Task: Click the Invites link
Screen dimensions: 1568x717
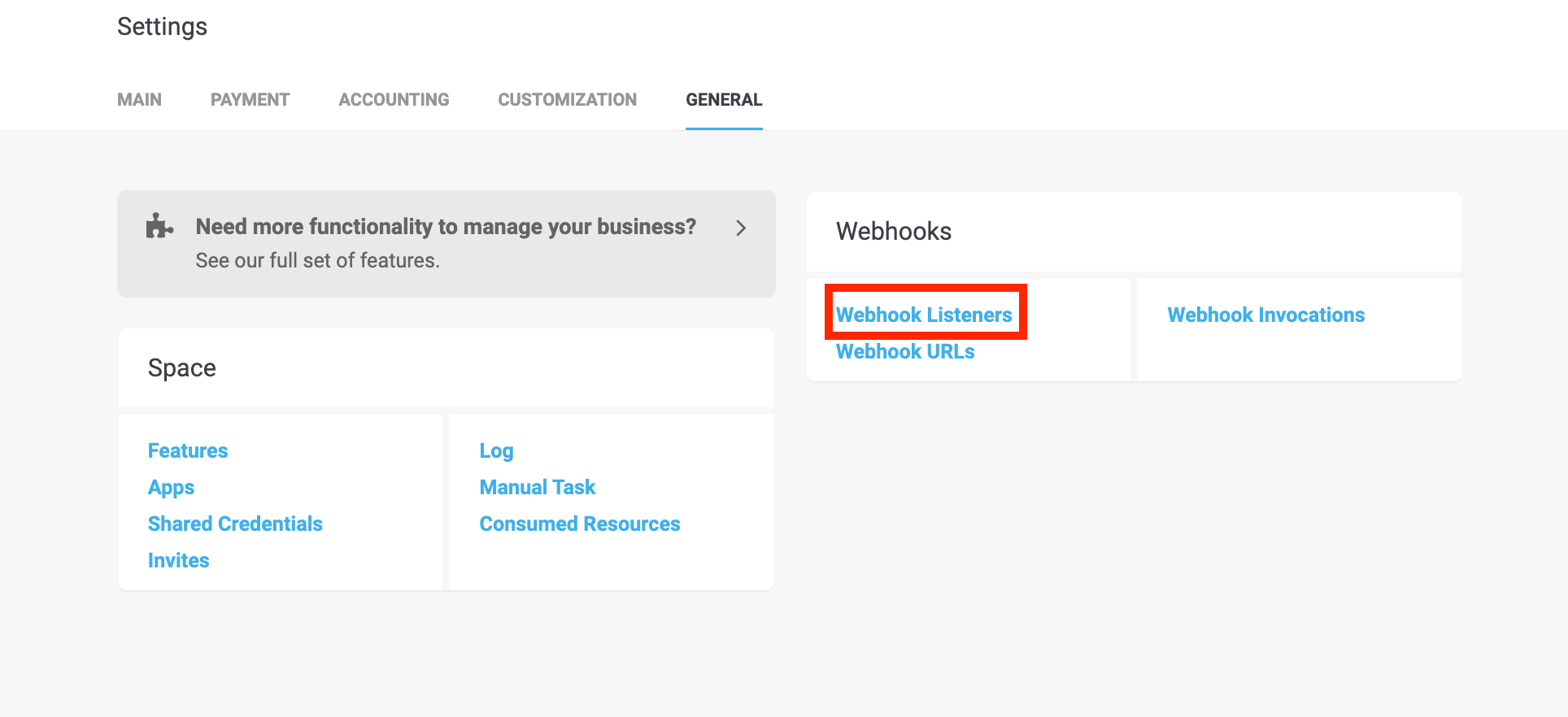Action: [178, 560]
